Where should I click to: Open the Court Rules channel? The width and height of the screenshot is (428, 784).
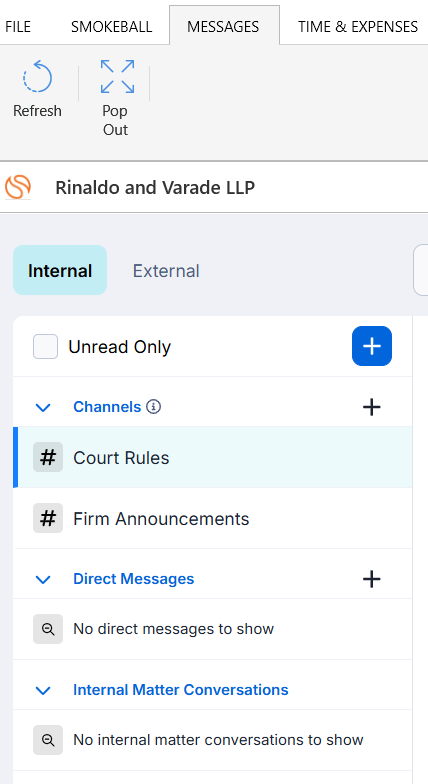[x=212, y=458]
